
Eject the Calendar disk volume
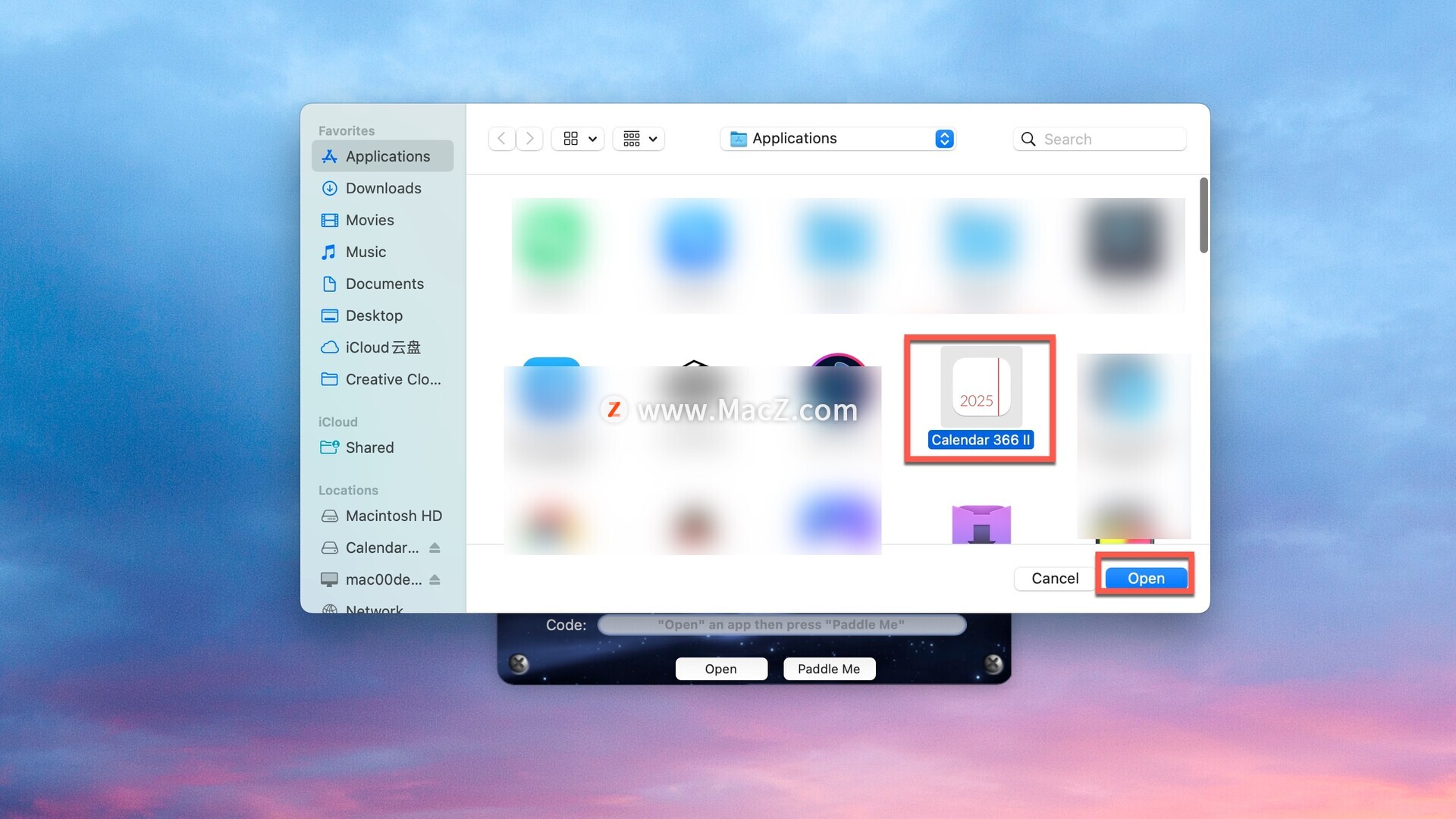[435, 548]
